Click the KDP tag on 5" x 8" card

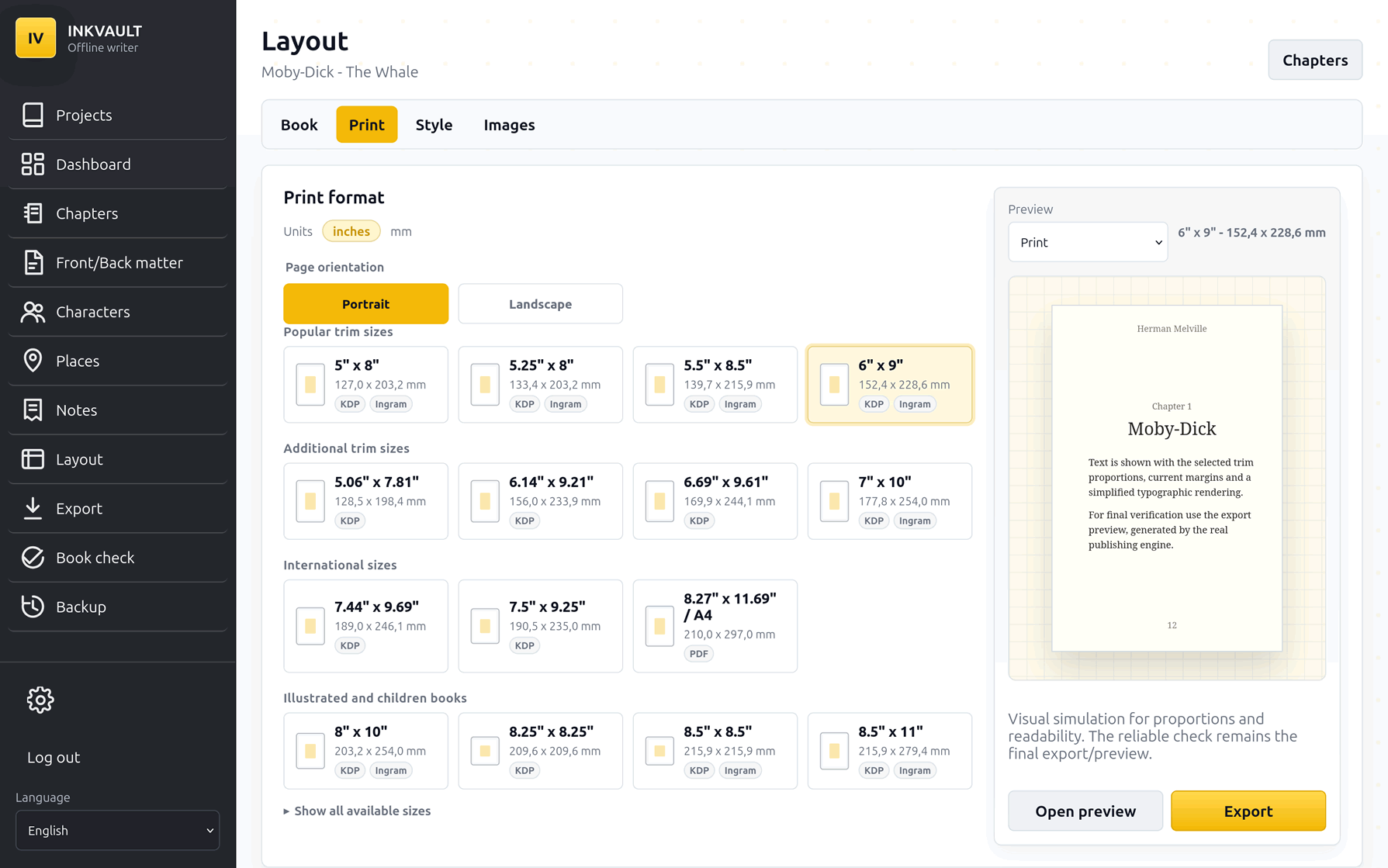pyautogui.click(x=350, y=404)
